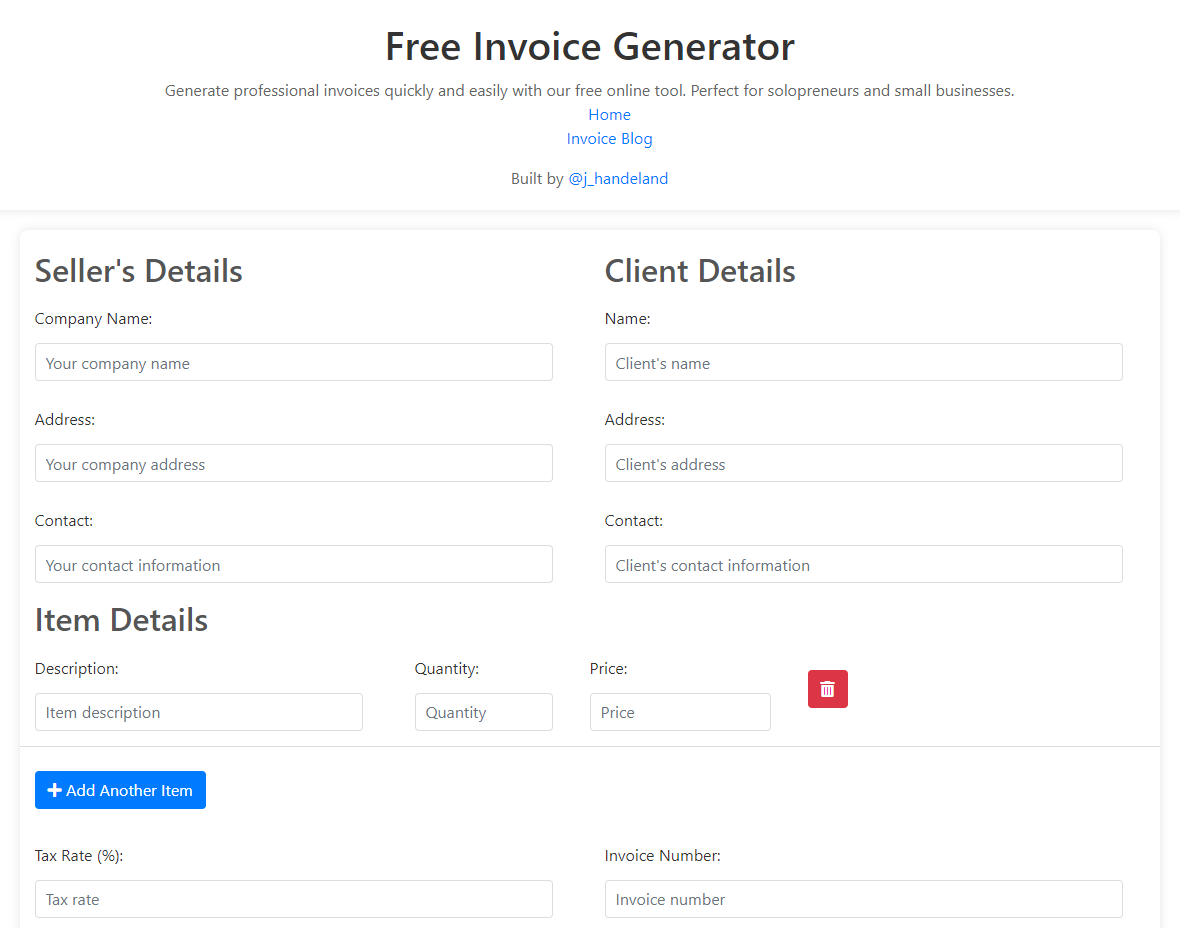Viewport: 1180px width, 928px height.
Task: Click the seller's Address input field
Action: 293,463
